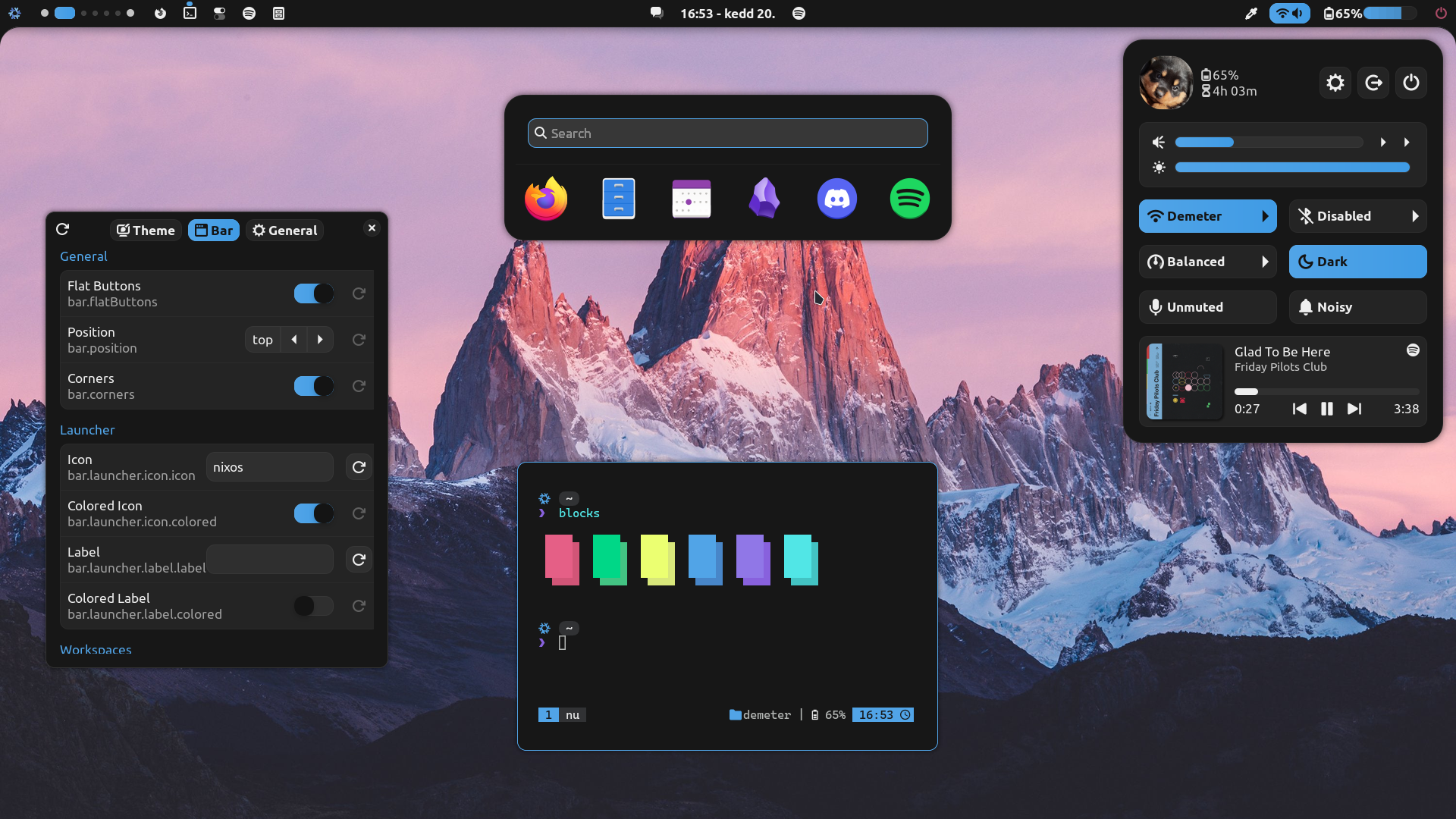Expand the Balanced power profile chooser
Viewport: 1456px width, 819px height.
point(1266,262)
